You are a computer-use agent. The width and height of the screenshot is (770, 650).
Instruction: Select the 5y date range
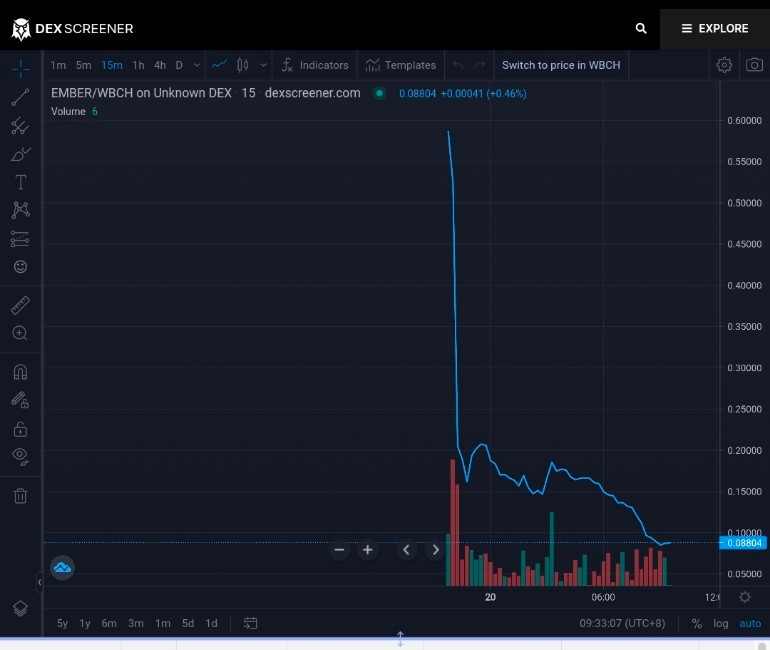pos(62,623)
